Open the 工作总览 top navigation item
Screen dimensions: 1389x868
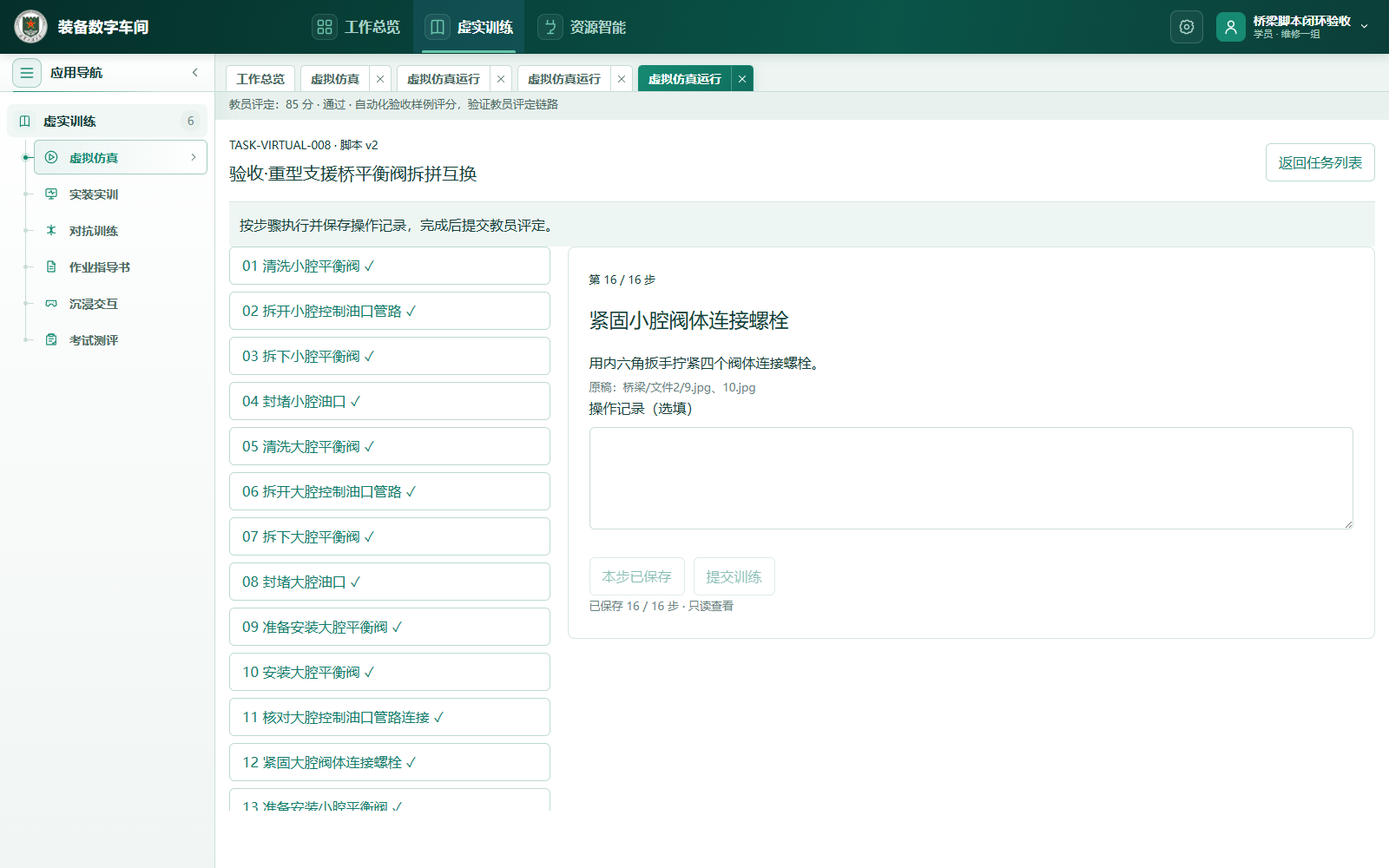pos(356,27)
